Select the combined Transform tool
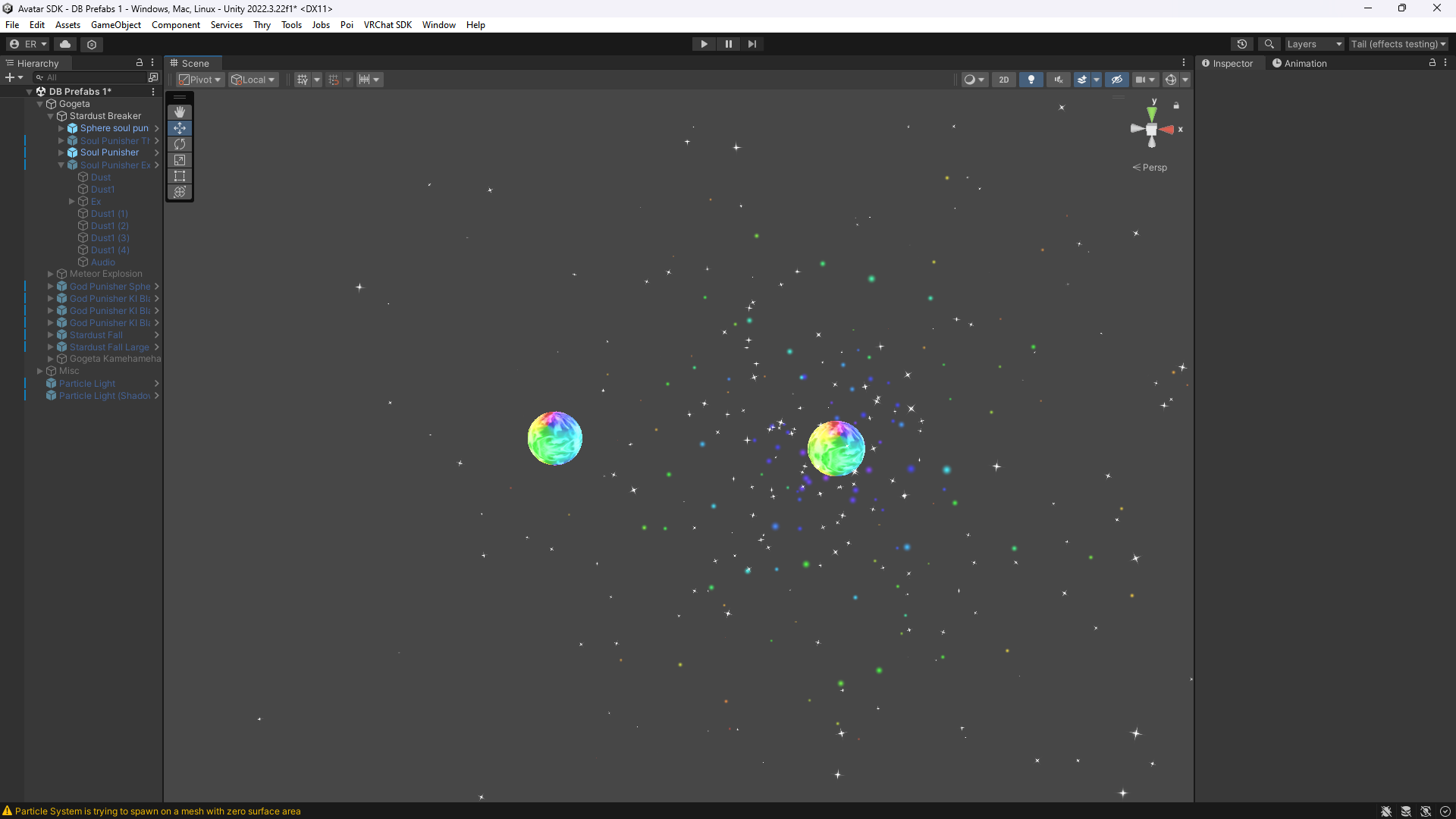Image resolution: width=1456 pixels, height=819 pixels. pos(180,192)
